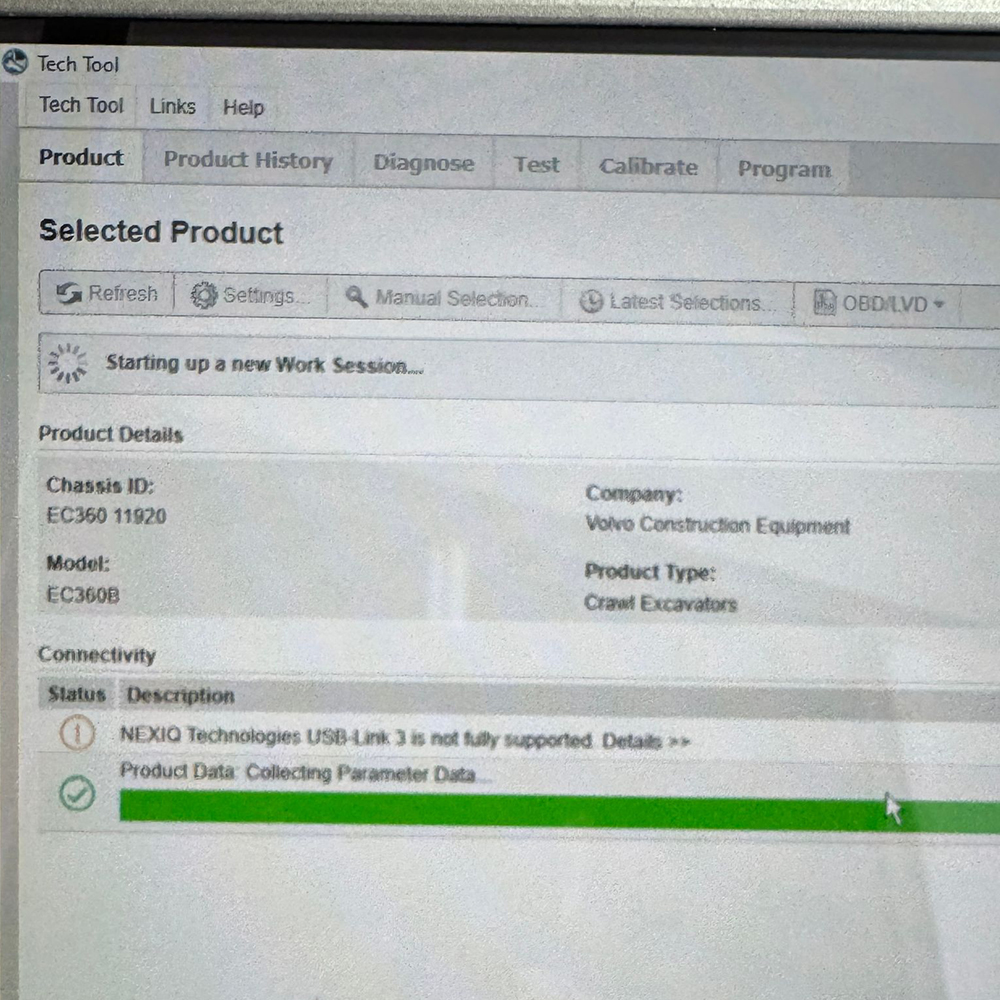1000x1000 pixels.
Task: Click the Settings gear icon
Action: 204,295
